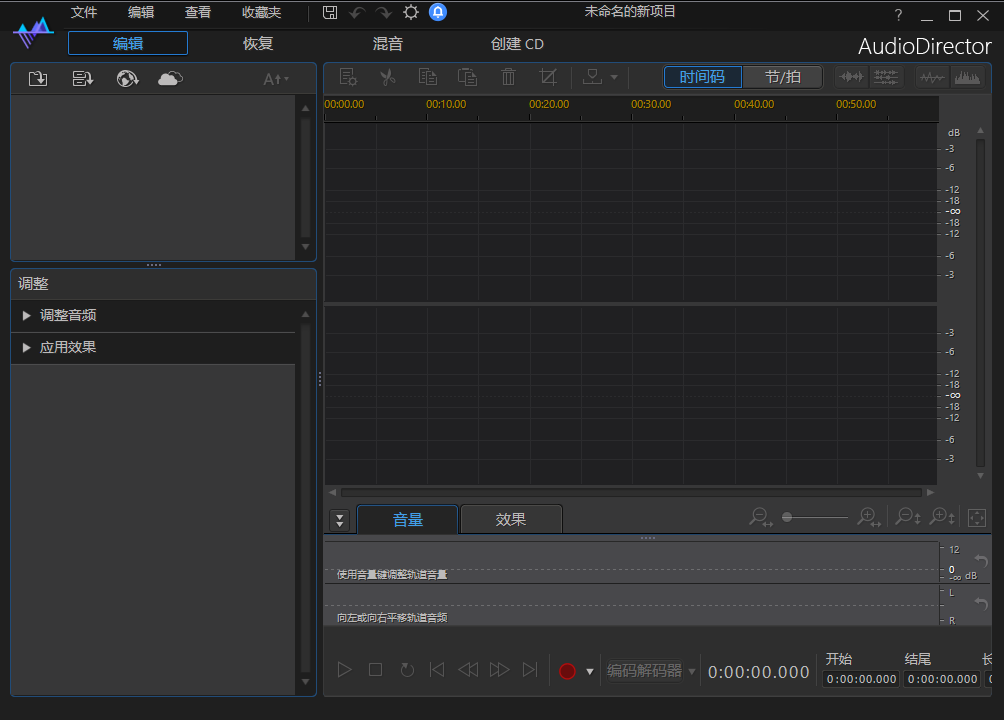This screenshot has width=1004, height=720.
Task: Click vertical zoom in magnifier
Action: pyautogui.click(x=943, y=517)
